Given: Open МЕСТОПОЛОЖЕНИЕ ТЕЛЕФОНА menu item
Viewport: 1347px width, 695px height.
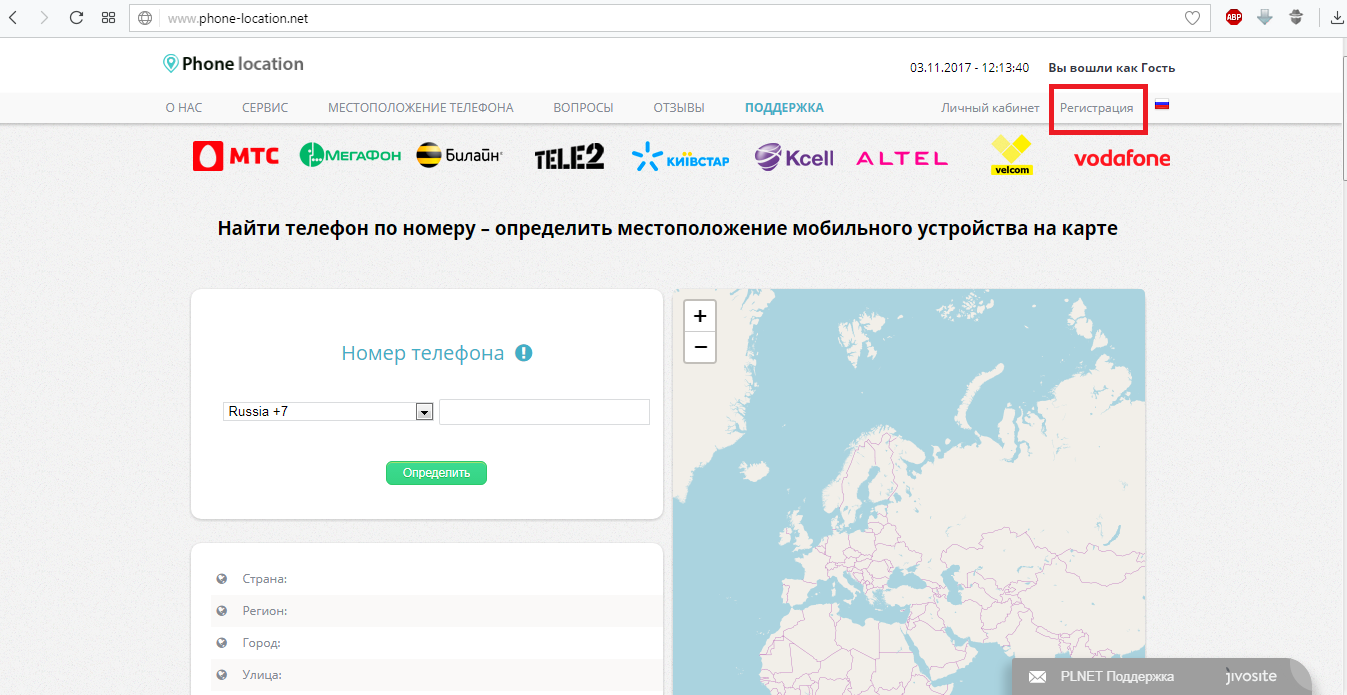Looking at the screenshot, I should [421, 108].
